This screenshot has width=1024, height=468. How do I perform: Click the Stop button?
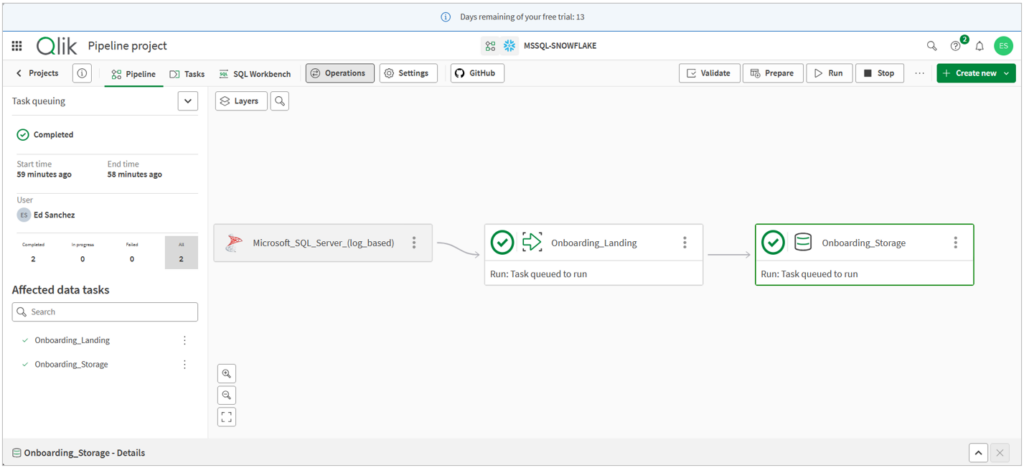point(879,73)
